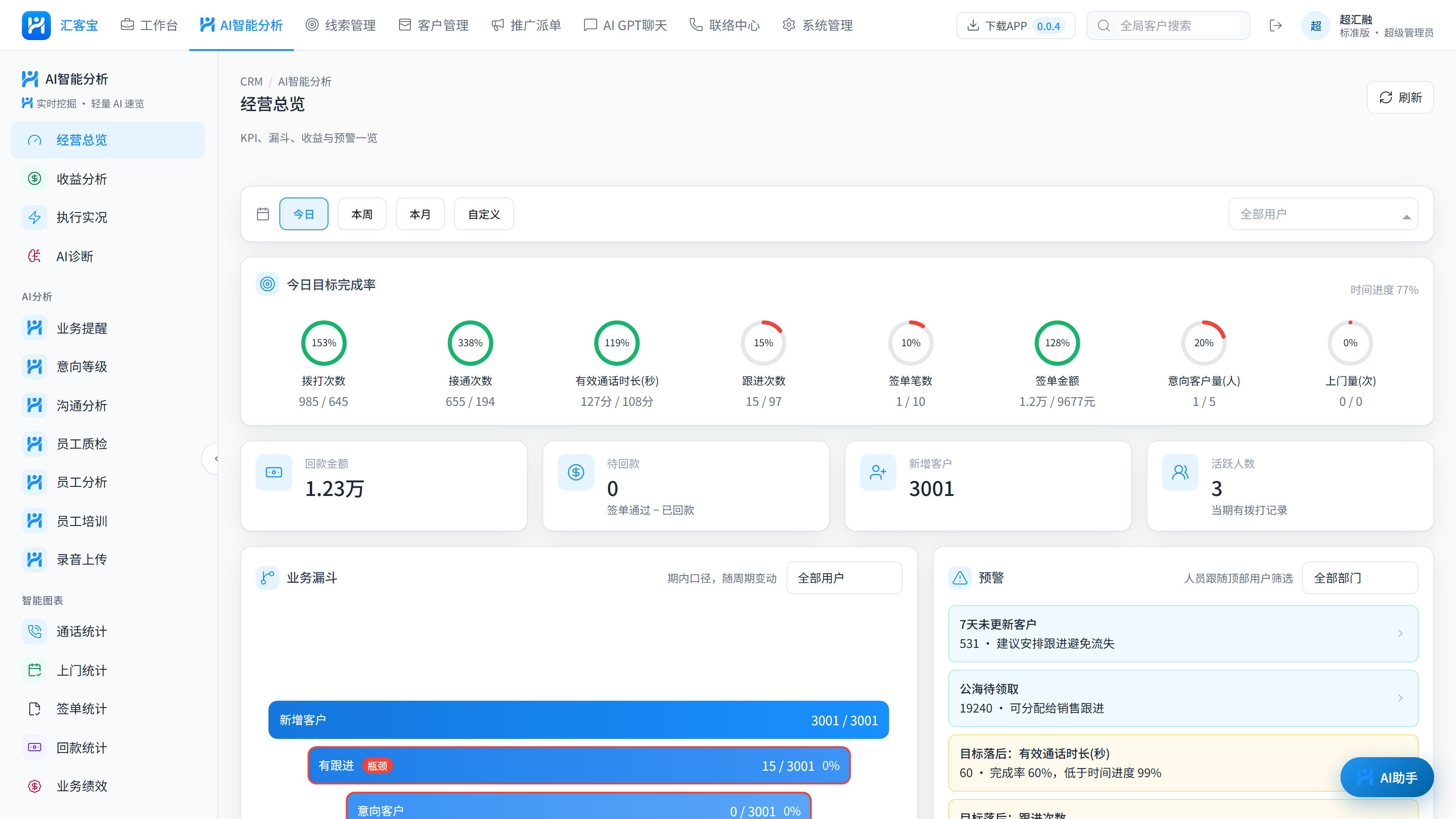
Task: Open 签单统计 document icon
Action: click(x=35, y=709)
